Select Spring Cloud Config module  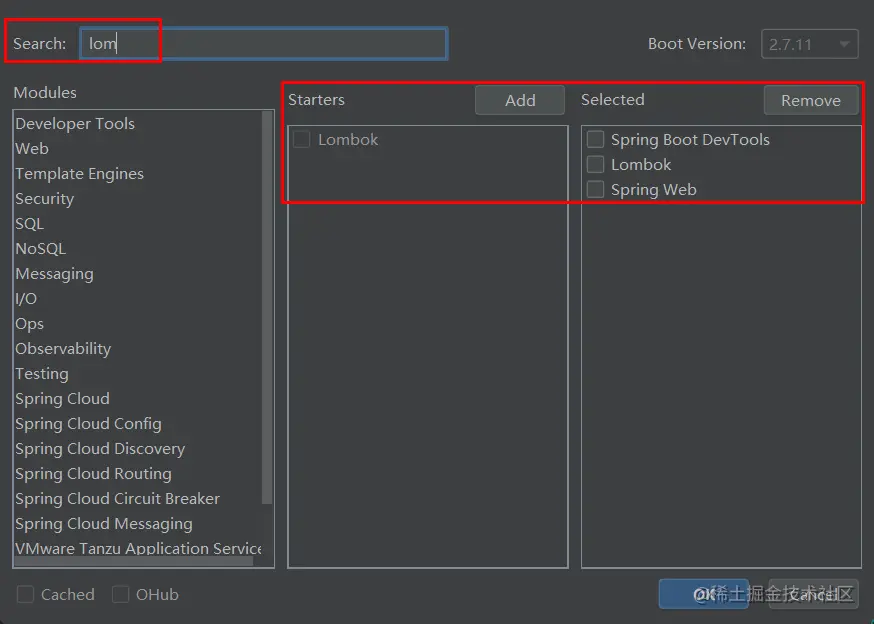click(x=88, y=424)
